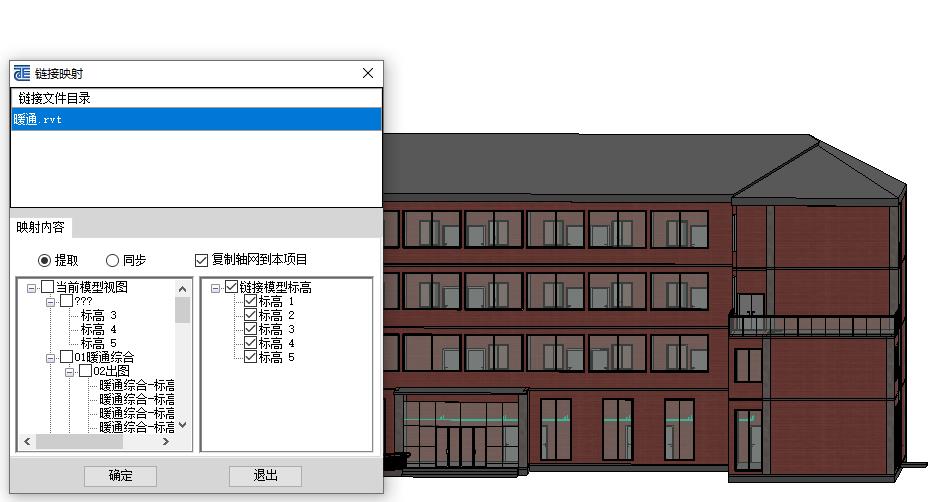
Task: Toggle the 链接模型标高 parent checkbox
Action: point(232,287)
